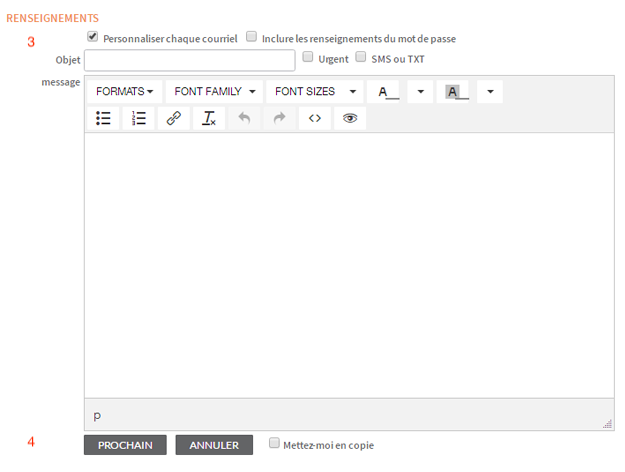Insert a bullet list
Viewport: 625px width, 472px height.
103,118
